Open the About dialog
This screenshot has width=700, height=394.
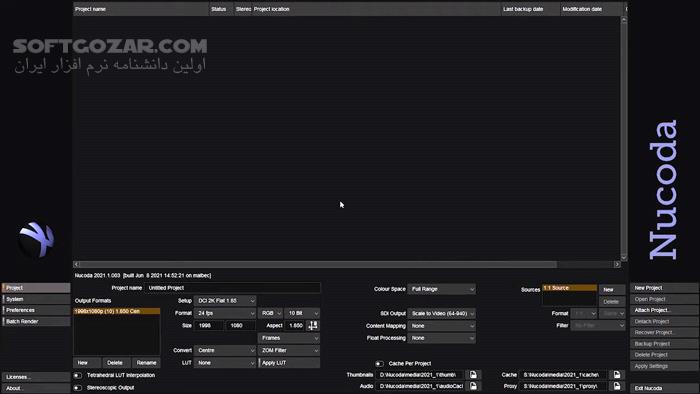click(x=36, y=388)
